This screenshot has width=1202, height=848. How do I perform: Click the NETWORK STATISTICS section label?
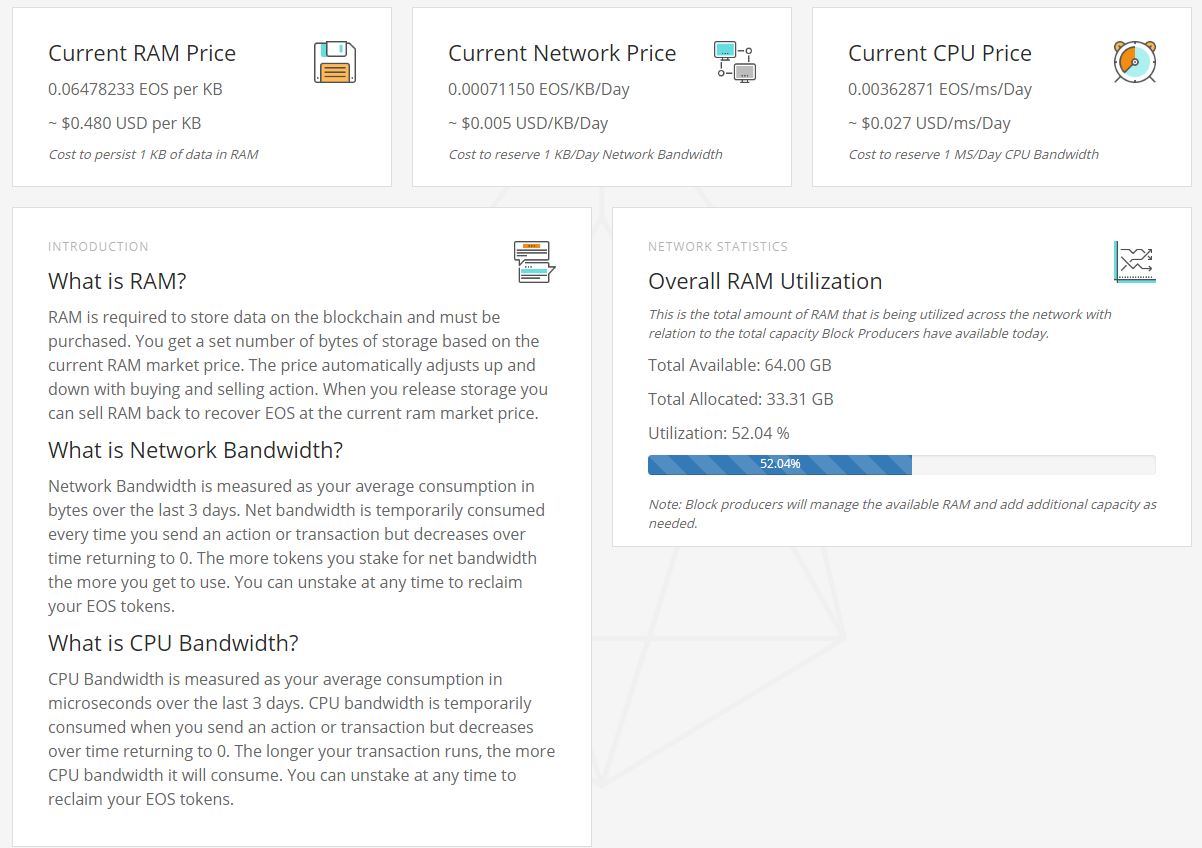[718, 246]
